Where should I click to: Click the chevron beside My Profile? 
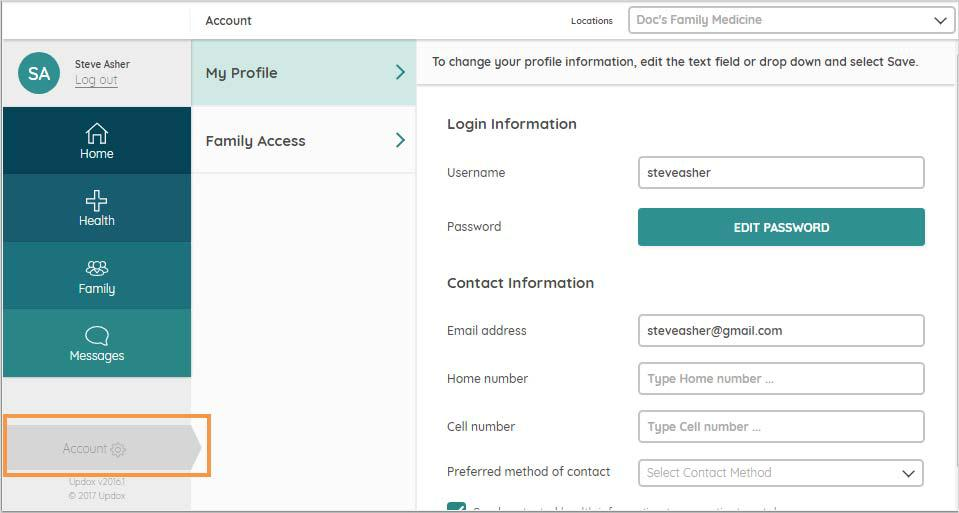[400, 73]
